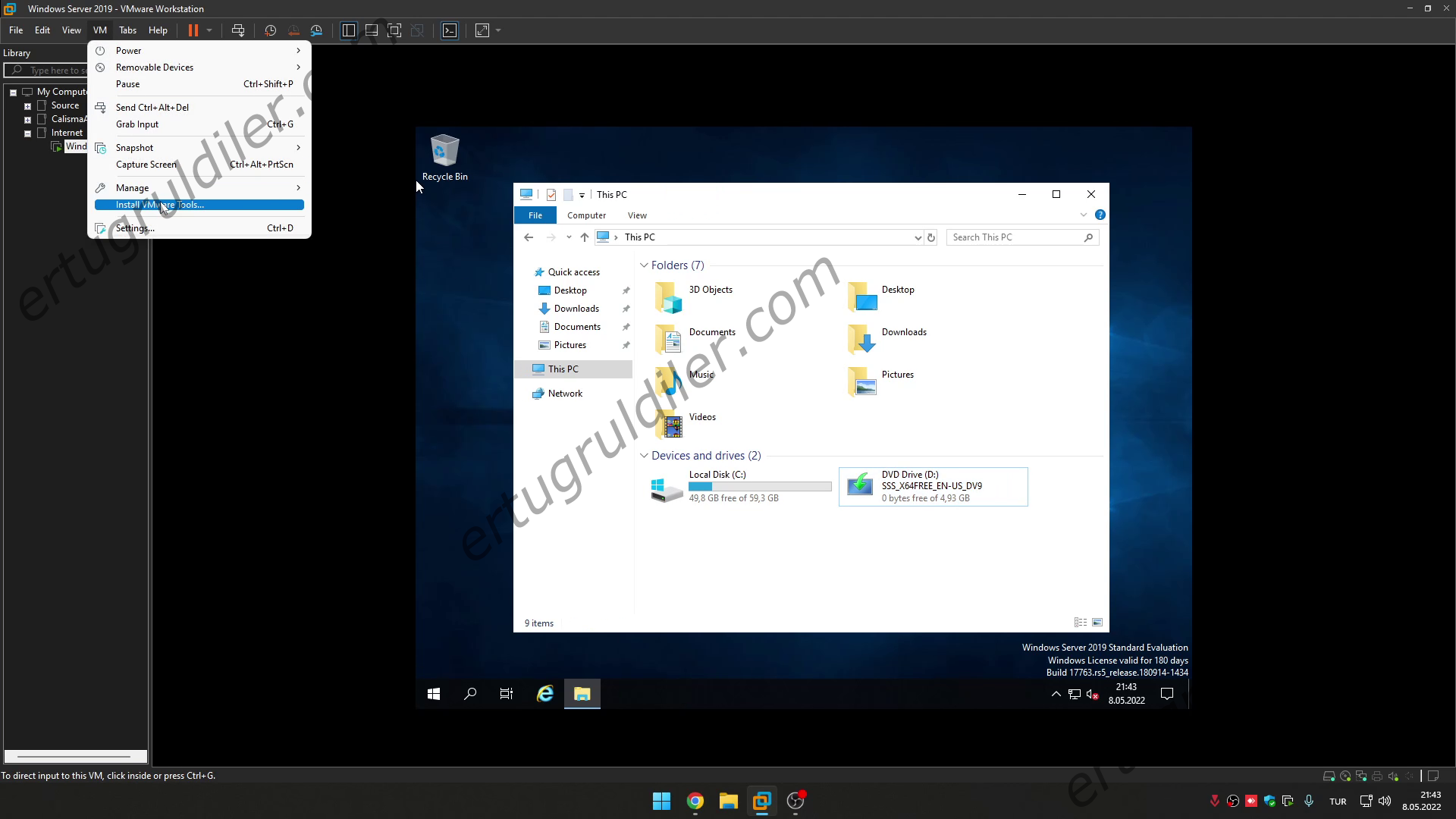Click the take snapshot clock icon

tap(270, 30)
